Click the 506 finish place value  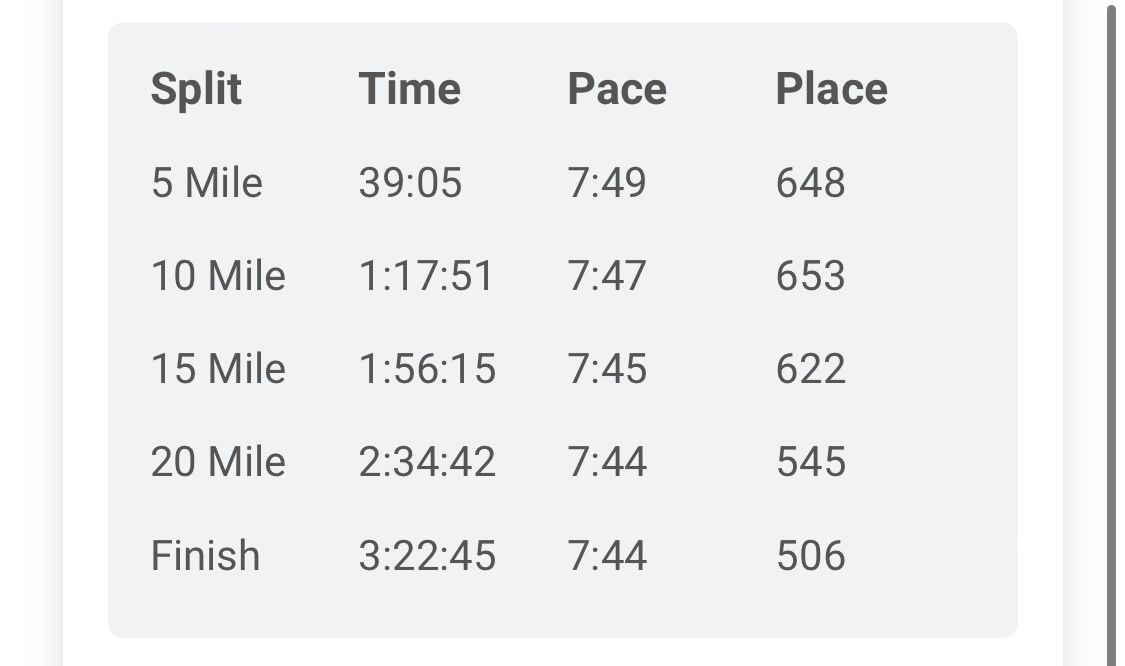tap(811, 555)
